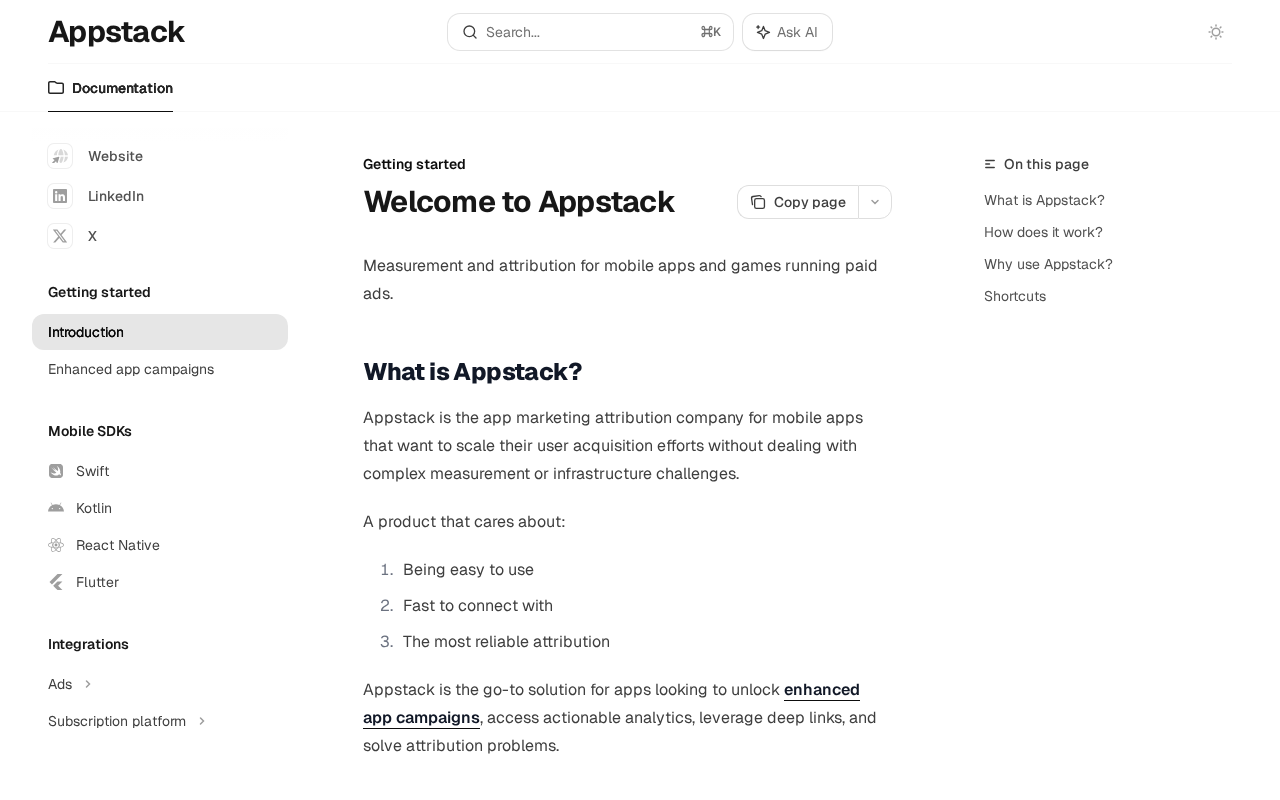Click the X social icon

(x=60, y=236)
